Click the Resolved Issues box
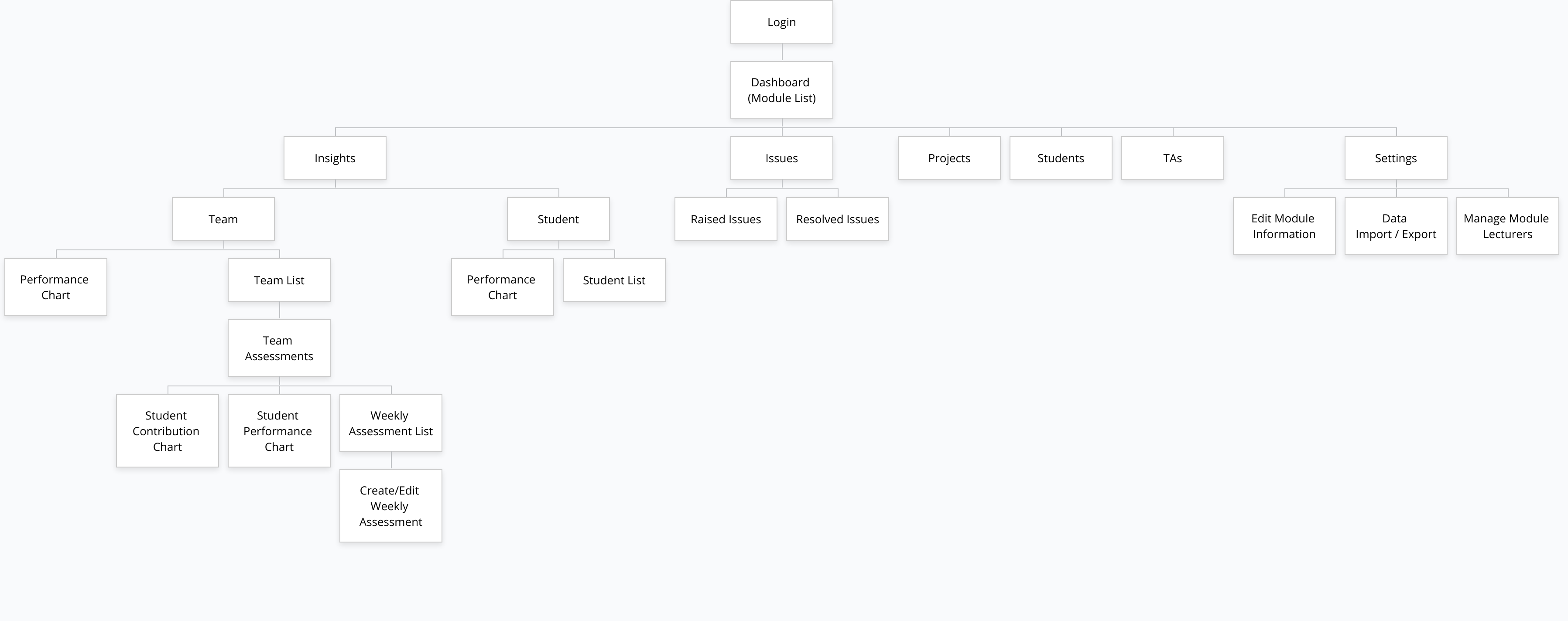The height and width of the screenshot is (621, 1568). (838, 219)
